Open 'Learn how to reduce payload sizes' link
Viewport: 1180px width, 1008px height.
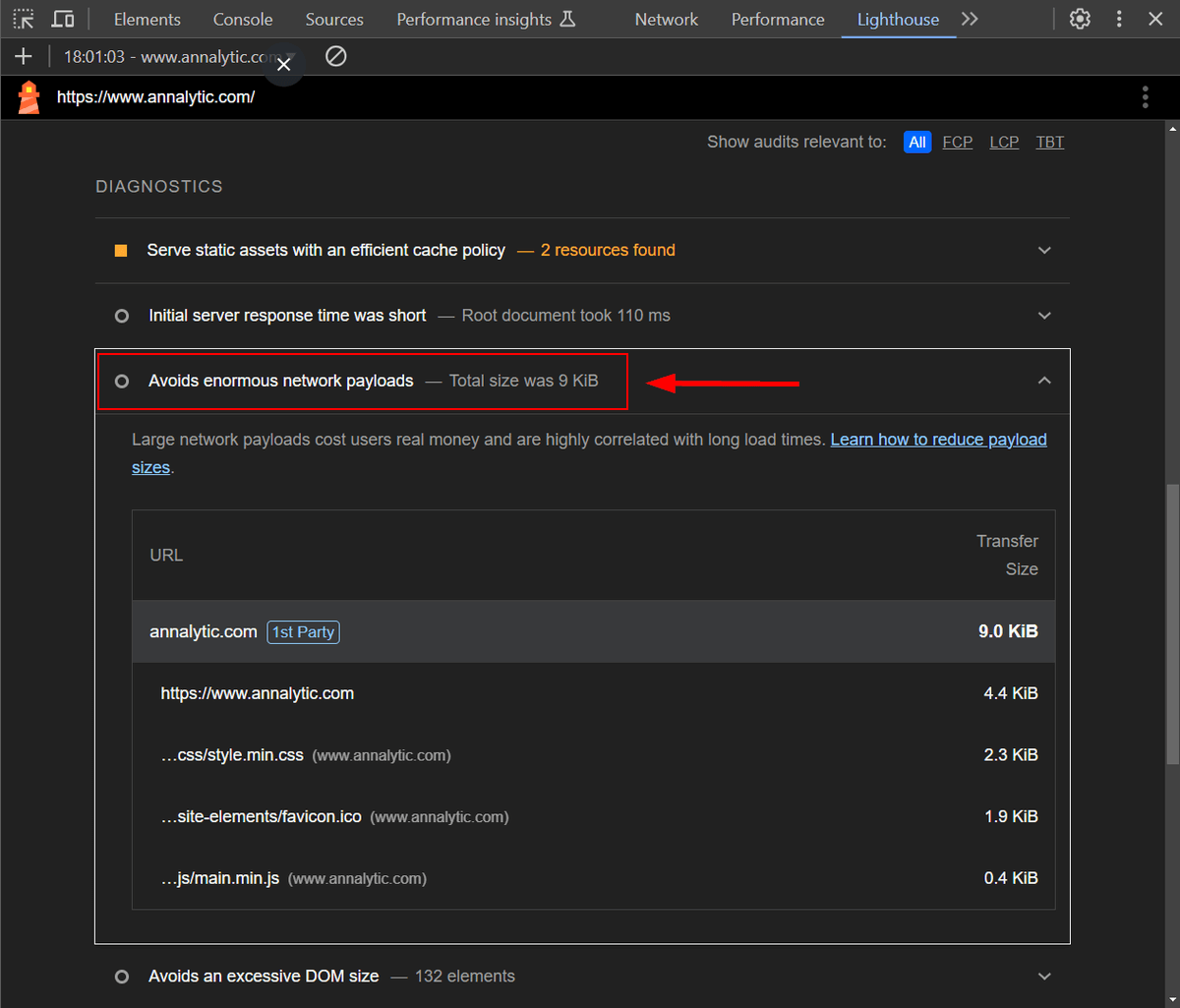938,440
